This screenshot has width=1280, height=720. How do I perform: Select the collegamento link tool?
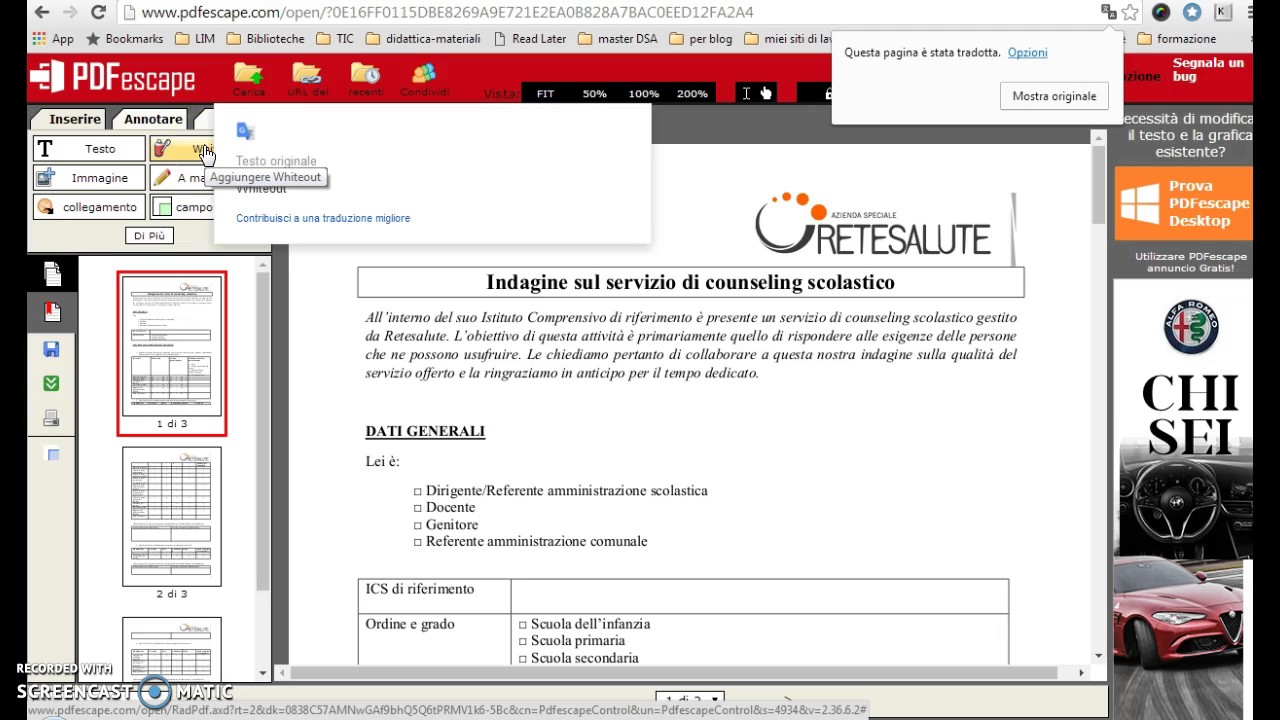89,207
